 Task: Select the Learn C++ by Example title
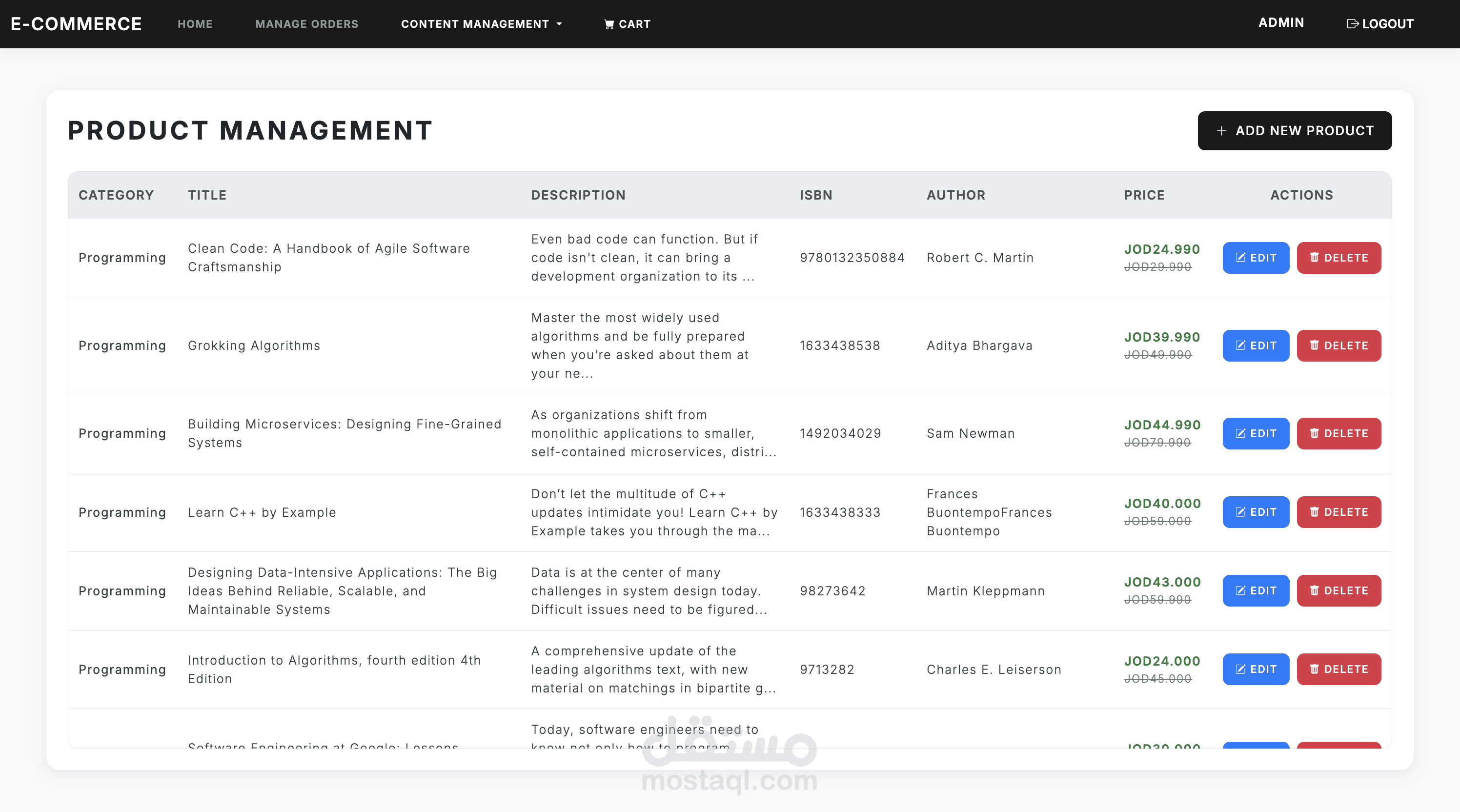[x=262, y=512]
